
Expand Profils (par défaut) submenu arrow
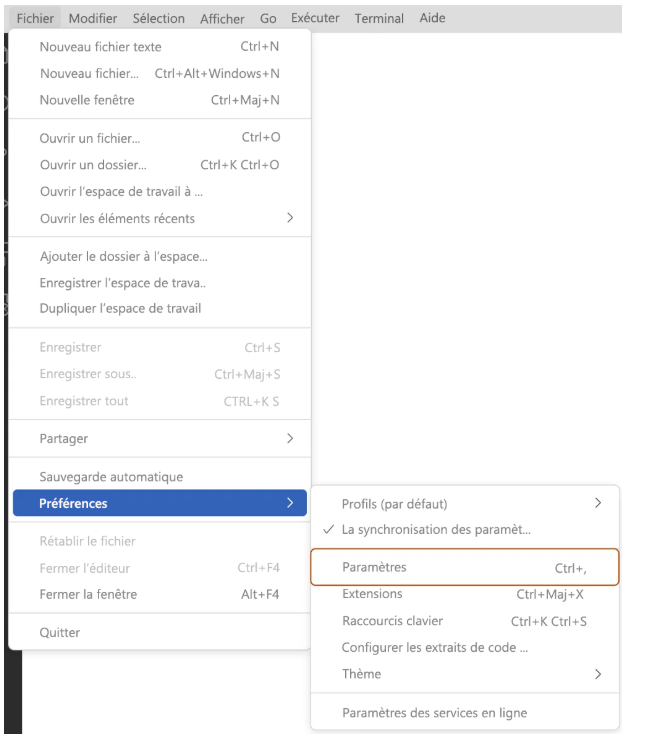point(598,503)
